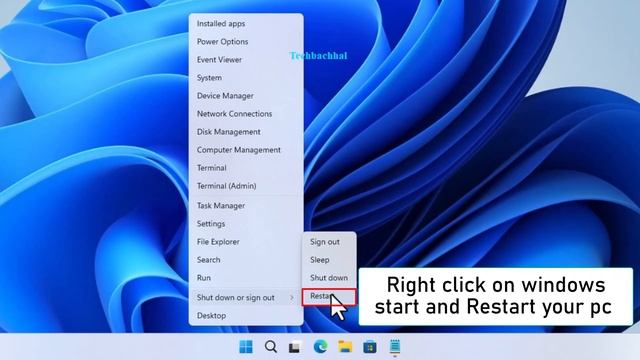Screen dimensions: 640x360
Task: Select Sleep in the power submenu
Action: tap(329, 260)
